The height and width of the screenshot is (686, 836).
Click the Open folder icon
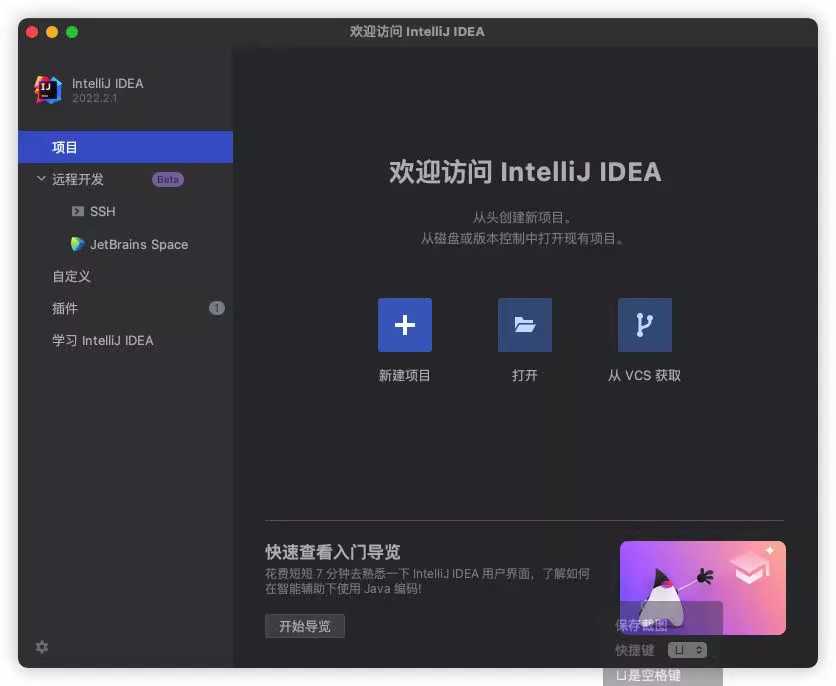pos(525,325)
